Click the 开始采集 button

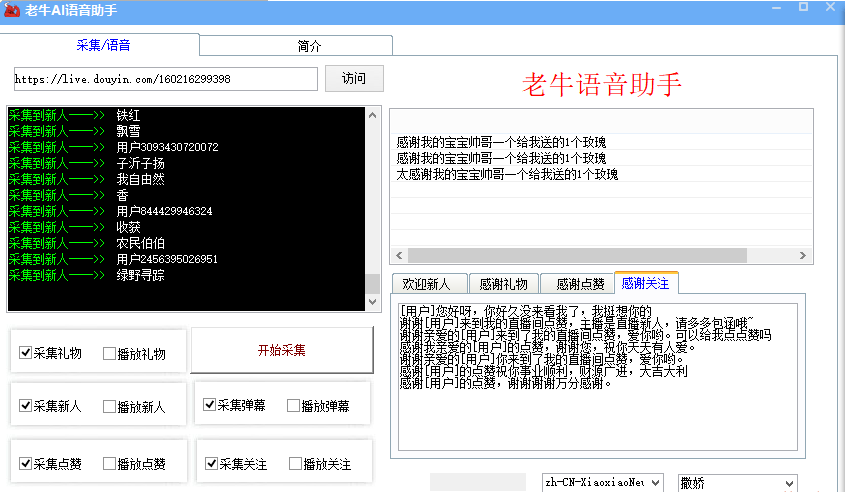(x=281, y=351)
